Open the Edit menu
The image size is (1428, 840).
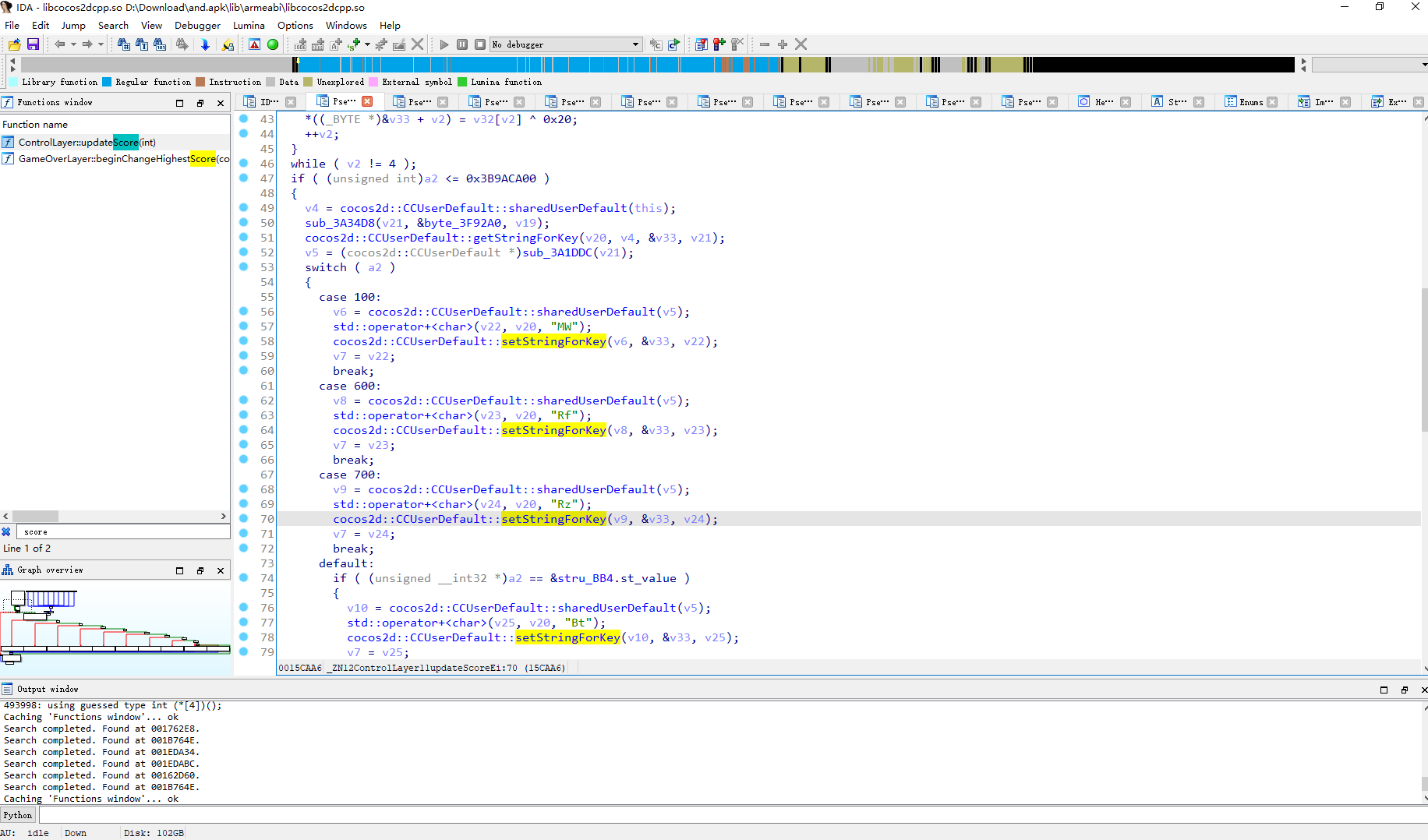pos(41,25)
